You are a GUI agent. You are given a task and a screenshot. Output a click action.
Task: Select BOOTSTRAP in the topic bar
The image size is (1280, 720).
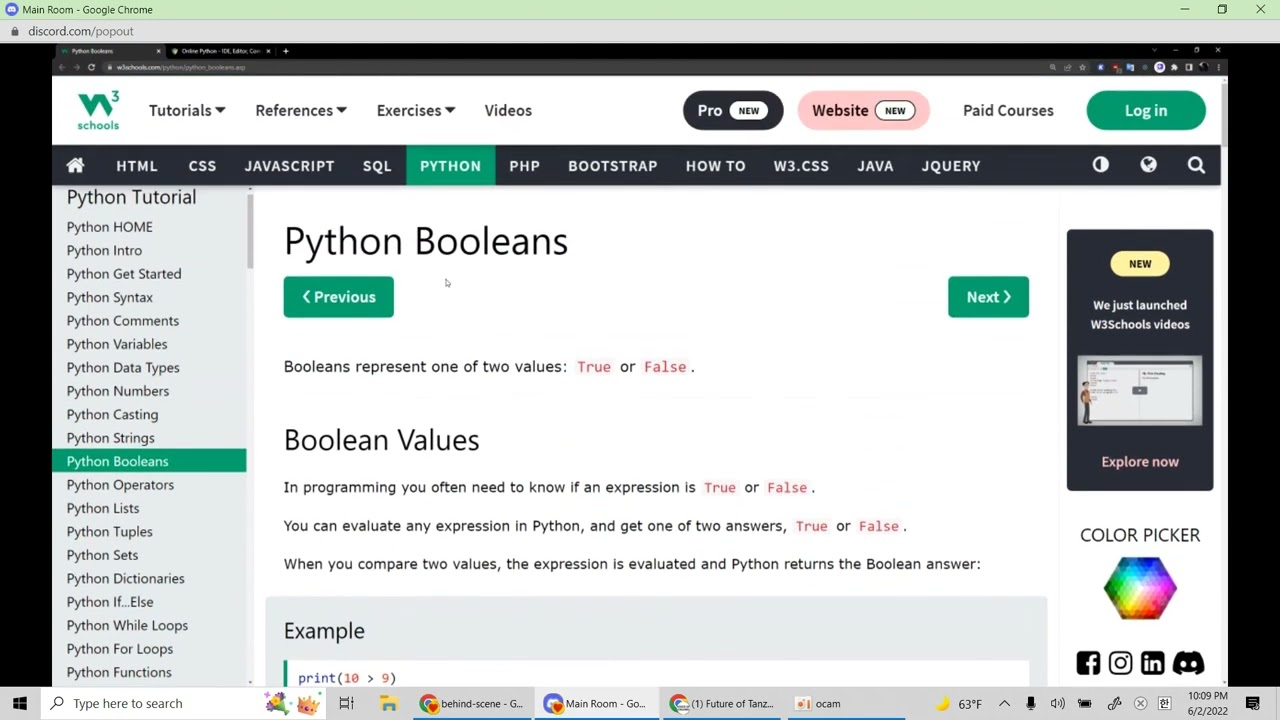click(x=613, y=165)
